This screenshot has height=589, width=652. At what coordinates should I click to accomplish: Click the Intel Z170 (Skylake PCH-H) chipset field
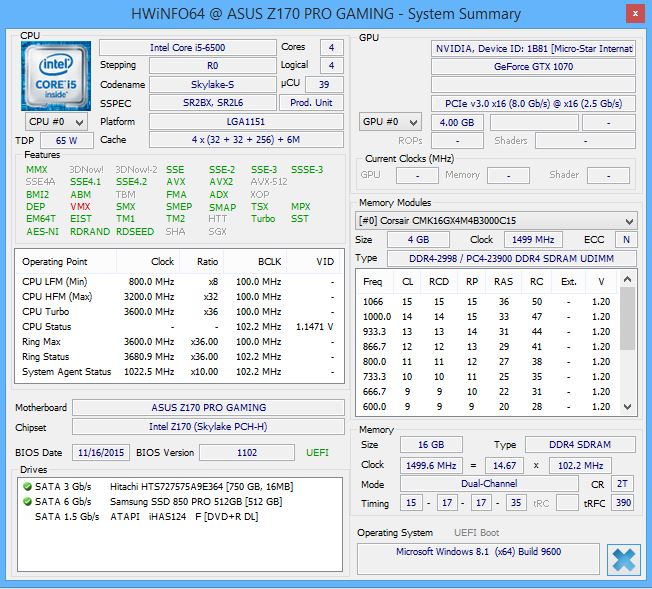click(x=208, y=427)
